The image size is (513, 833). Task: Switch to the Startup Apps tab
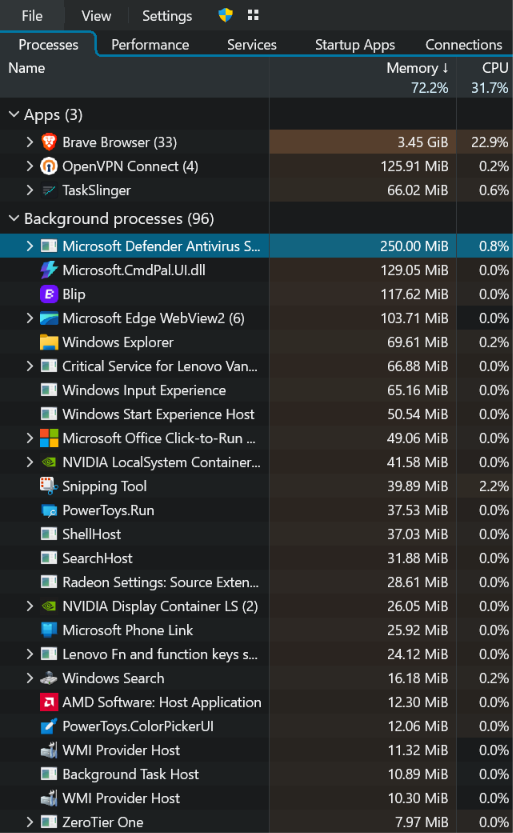tap(355, 45)
